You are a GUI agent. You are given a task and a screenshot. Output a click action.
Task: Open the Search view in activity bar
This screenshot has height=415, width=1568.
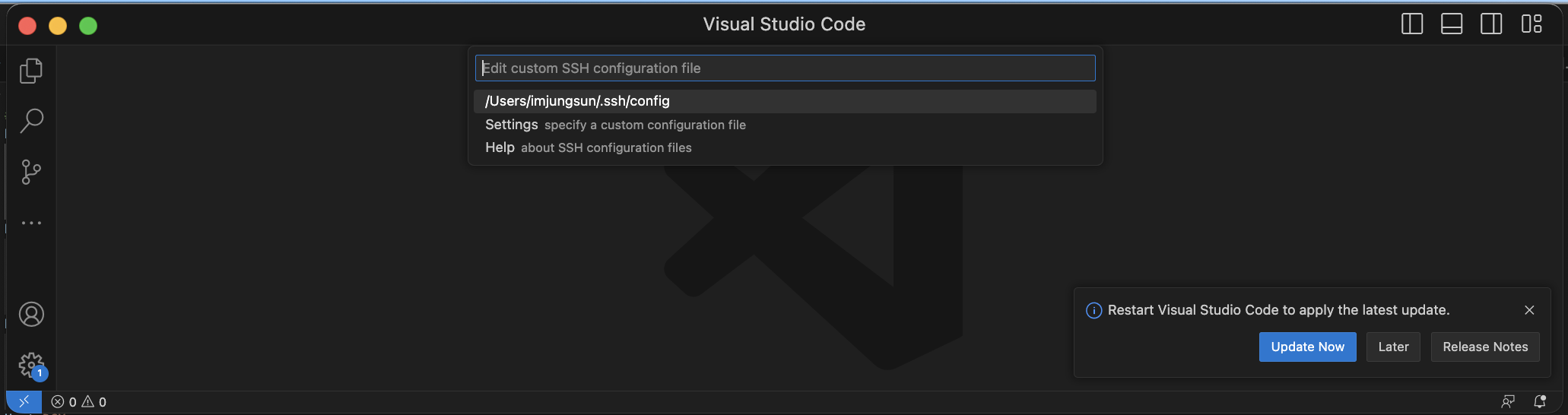click(31, 120)
